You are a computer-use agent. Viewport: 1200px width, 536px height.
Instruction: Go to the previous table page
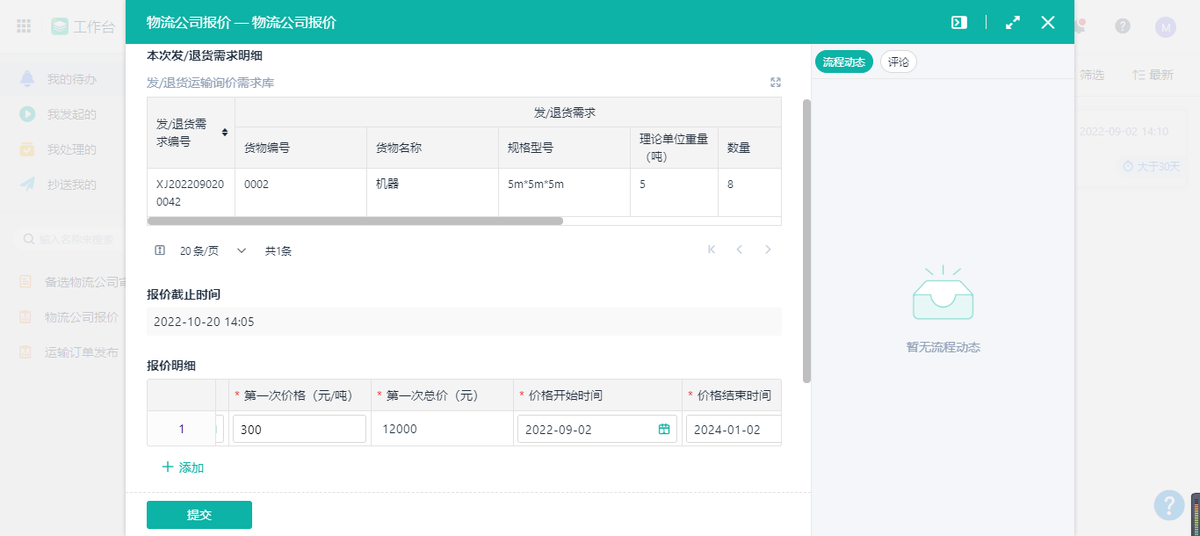click(x=739, y=250)
